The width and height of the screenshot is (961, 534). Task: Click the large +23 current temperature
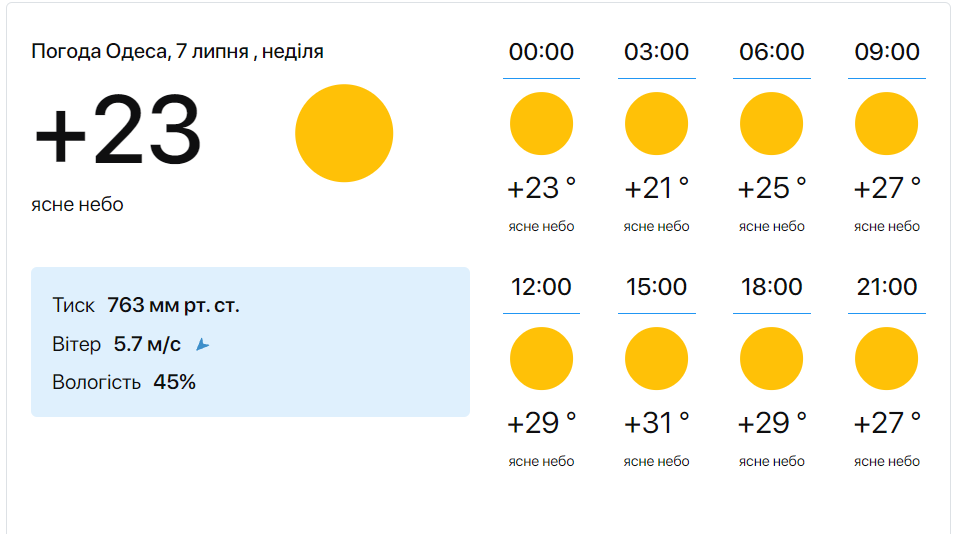[x=118, y=132]
